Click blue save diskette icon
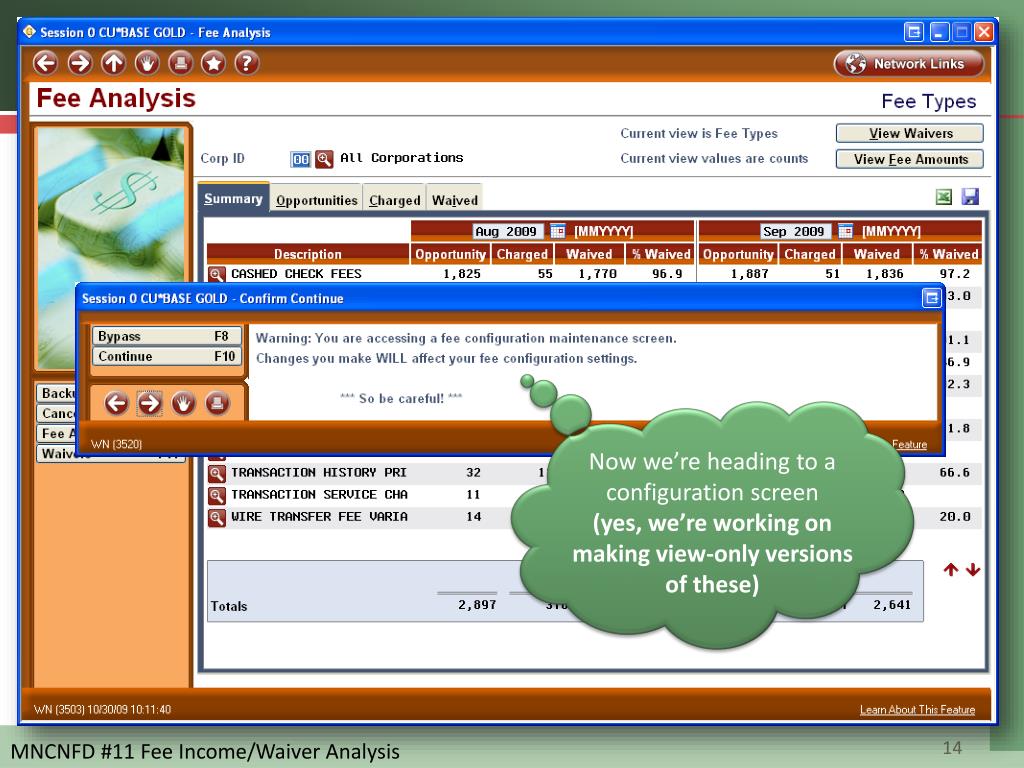 coord(970,197)
